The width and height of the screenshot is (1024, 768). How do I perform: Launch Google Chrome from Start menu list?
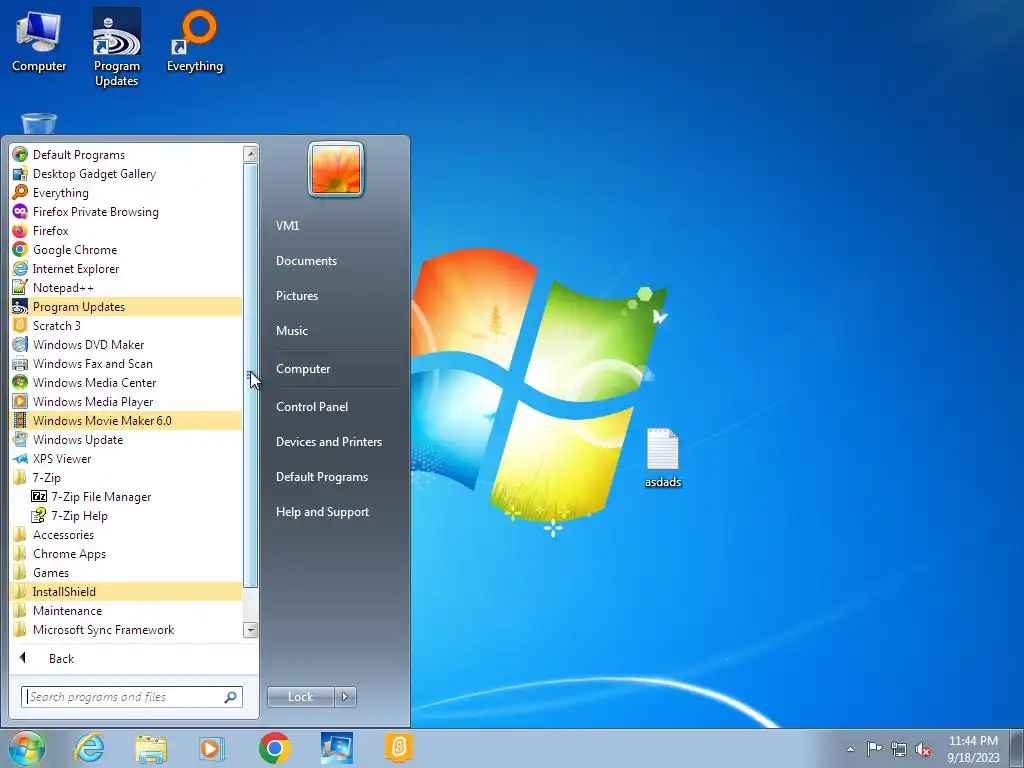[x=126, y=249]
